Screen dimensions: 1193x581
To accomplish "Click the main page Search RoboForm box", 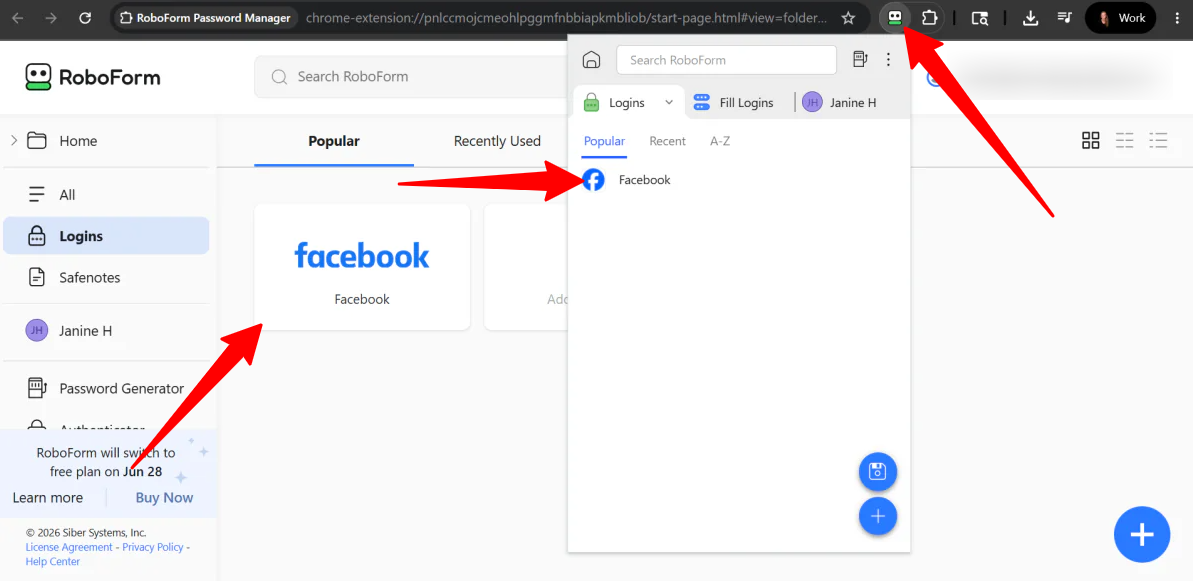I will (411, 77).
